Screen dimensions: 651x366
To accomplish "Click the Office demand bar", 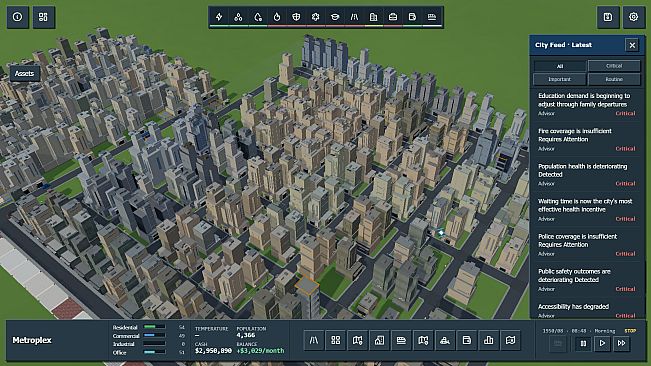I will point(154,352).
